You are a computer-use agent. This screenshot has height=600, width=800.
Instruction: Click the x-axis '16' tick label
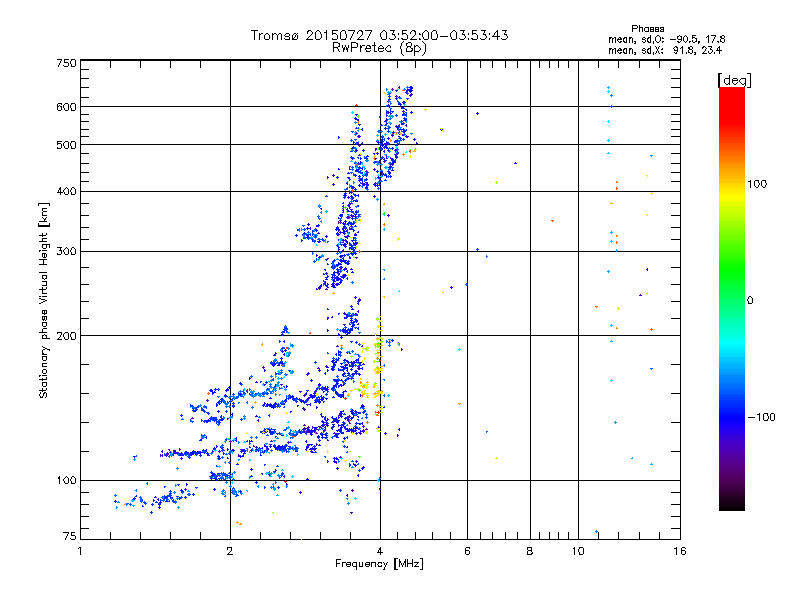coord(680,551)
